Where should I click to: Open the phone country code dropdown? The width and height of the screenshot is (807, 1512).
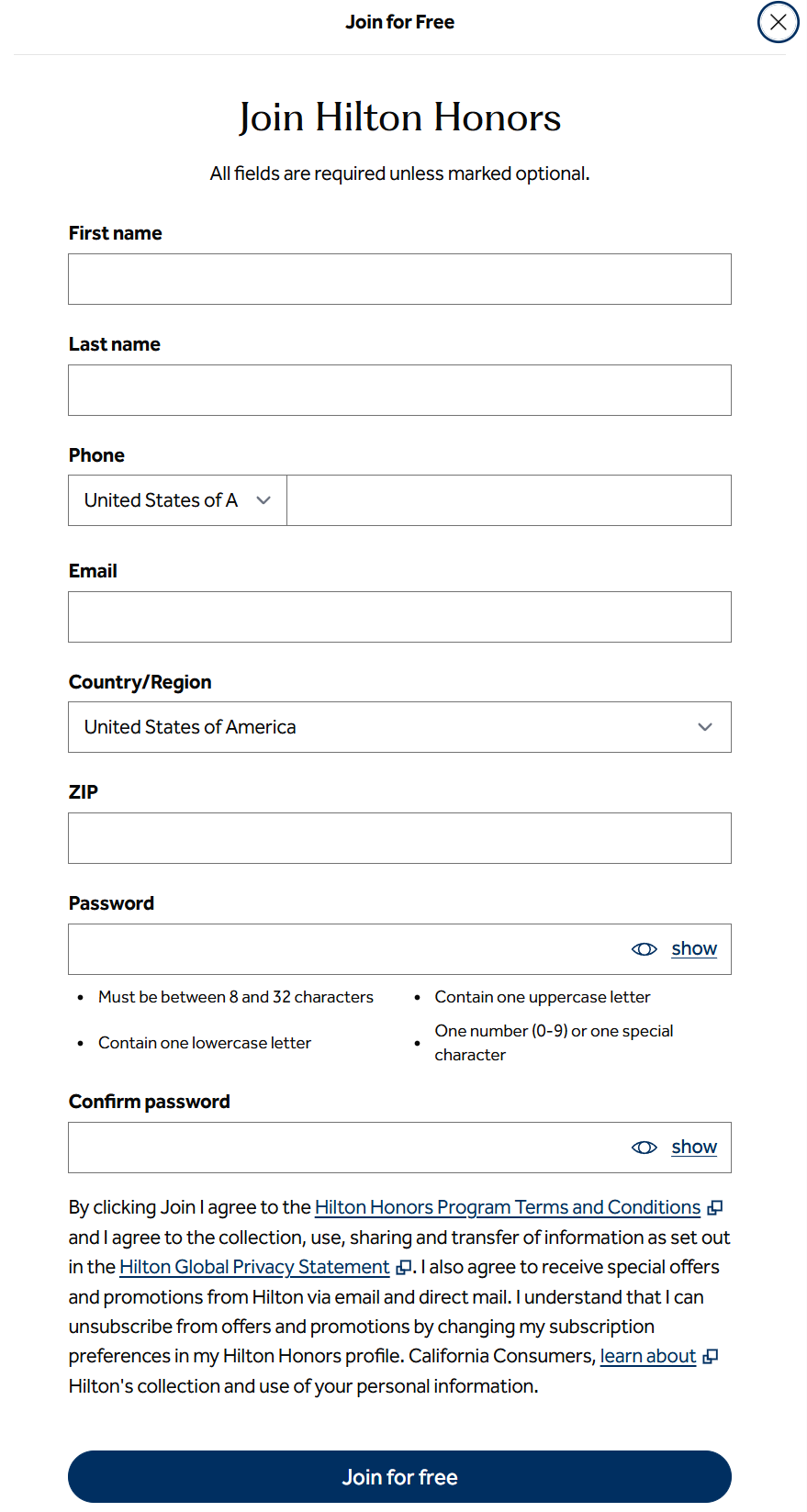pyautogui.click(x=178, y=500)
